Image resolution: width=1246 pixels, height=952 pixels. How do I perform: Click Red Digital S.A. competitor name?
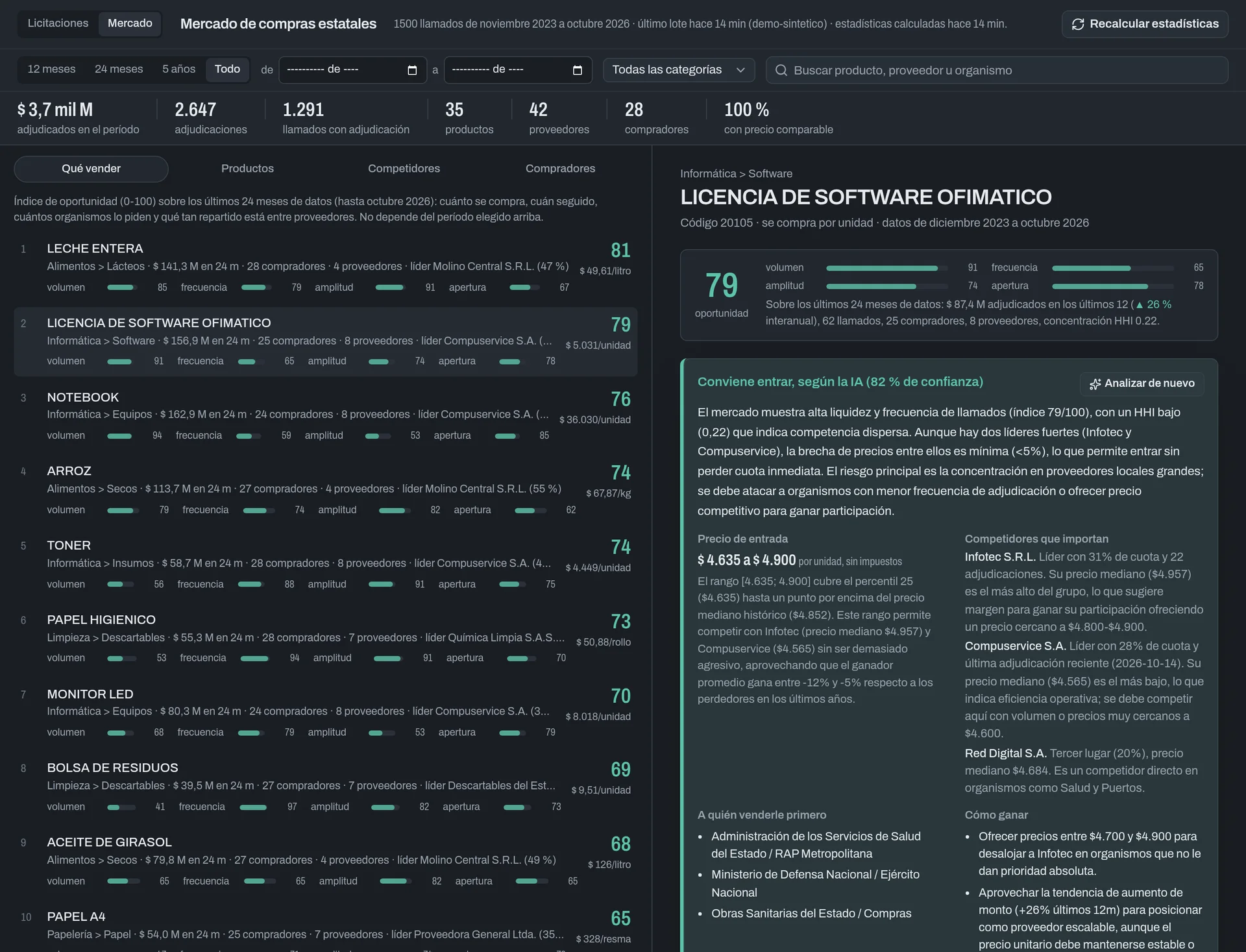(1005, 753)
